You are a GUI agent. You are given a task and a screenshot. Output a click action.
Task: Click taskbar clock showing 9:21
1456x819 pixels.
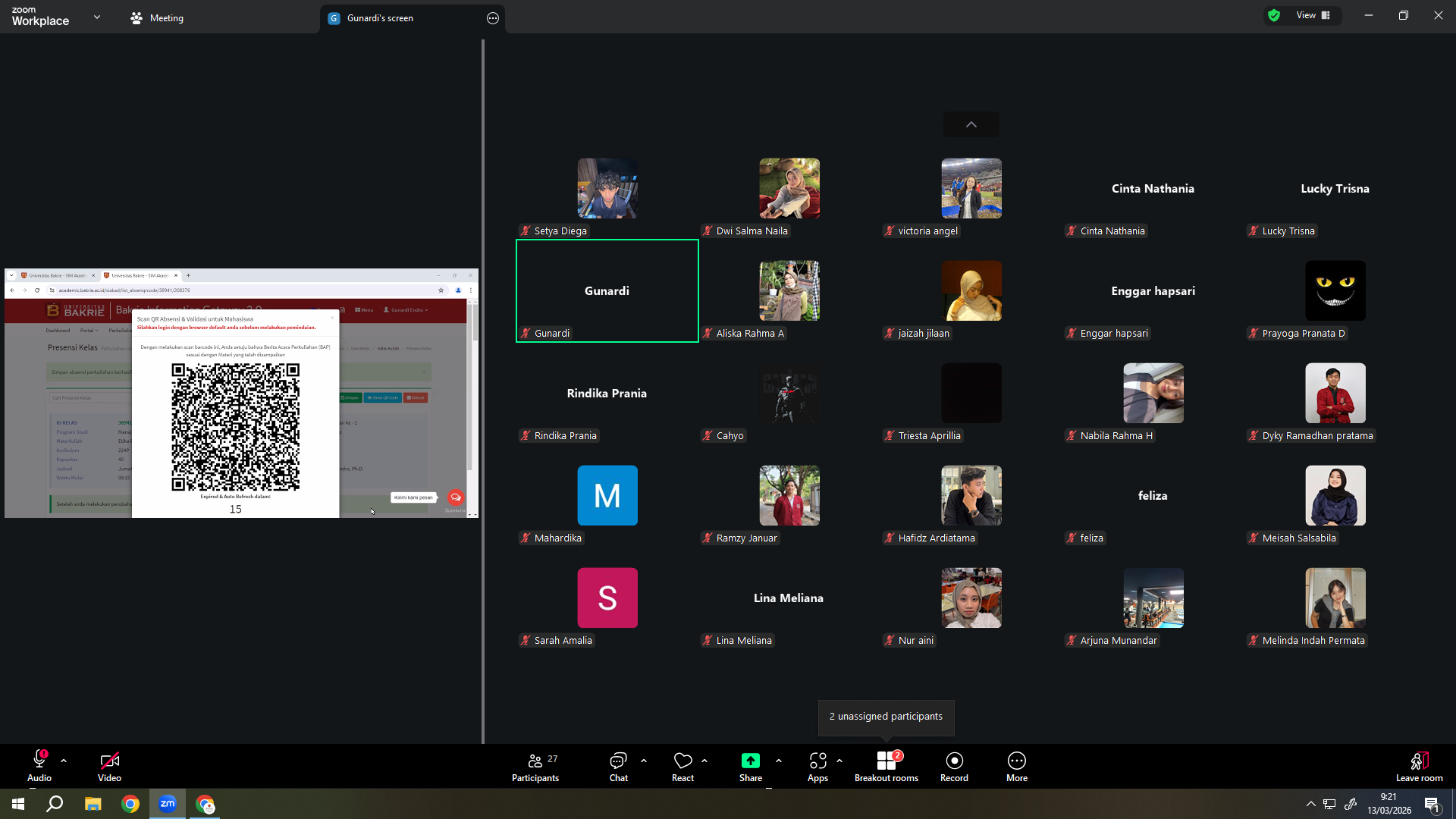[x=1389, y=804]
